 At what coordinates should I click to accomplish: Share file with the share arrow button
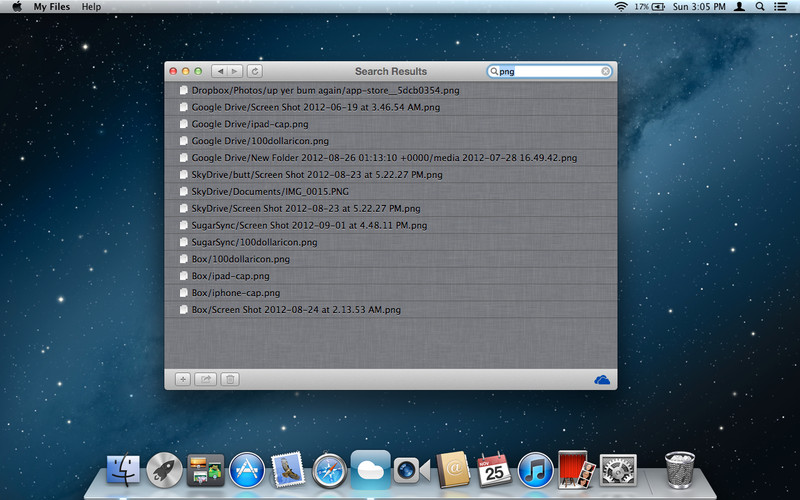pyautogui.click(x=206, y=379)
